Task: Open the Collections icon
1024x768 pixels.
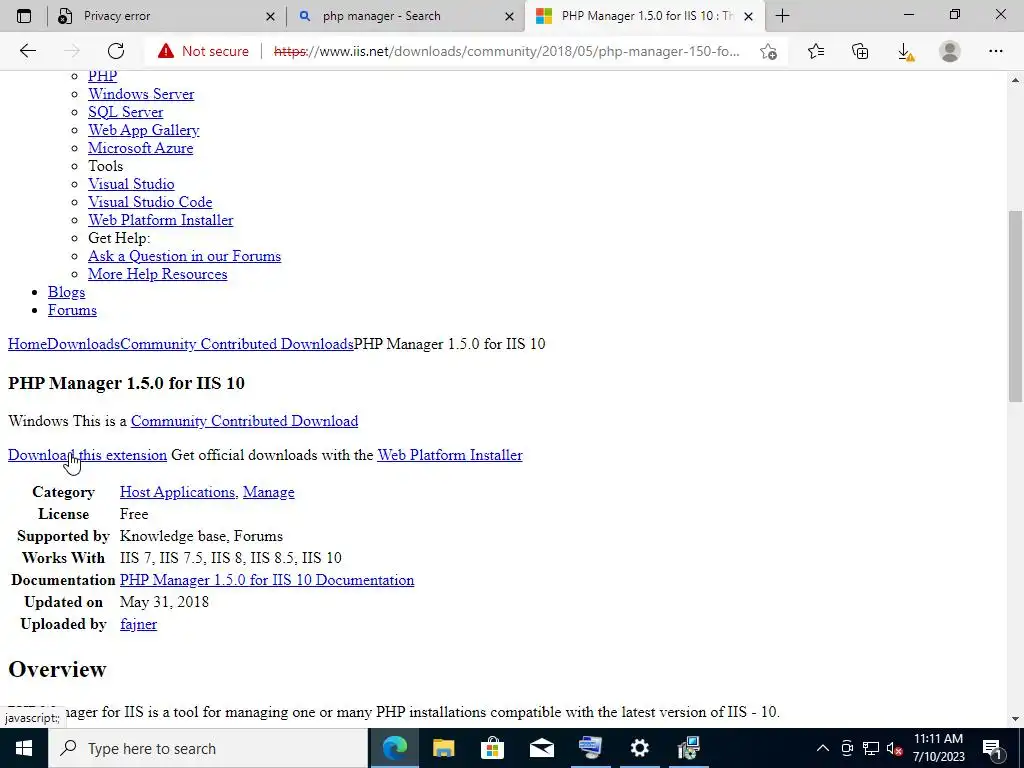Action: (860, 51)
